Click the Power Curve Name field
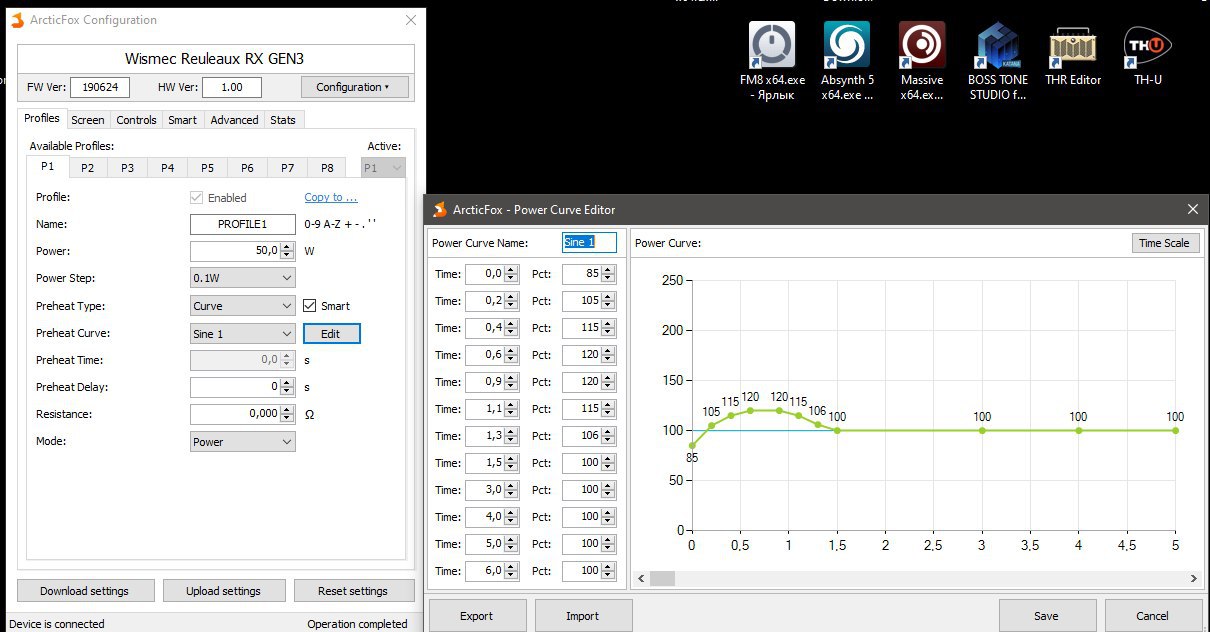The height and width of the screenshot is (632, 1210). [590, 242]
